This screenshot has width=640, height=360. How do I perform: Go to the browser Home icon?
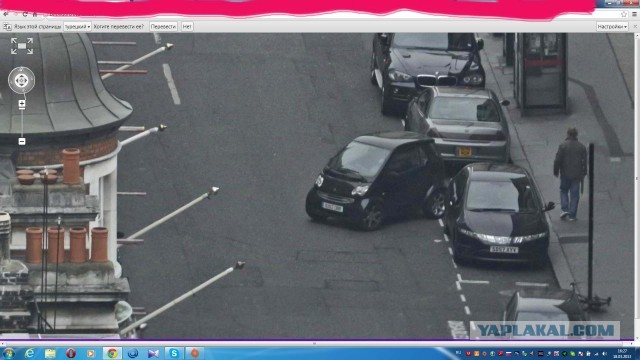[35, 14]
